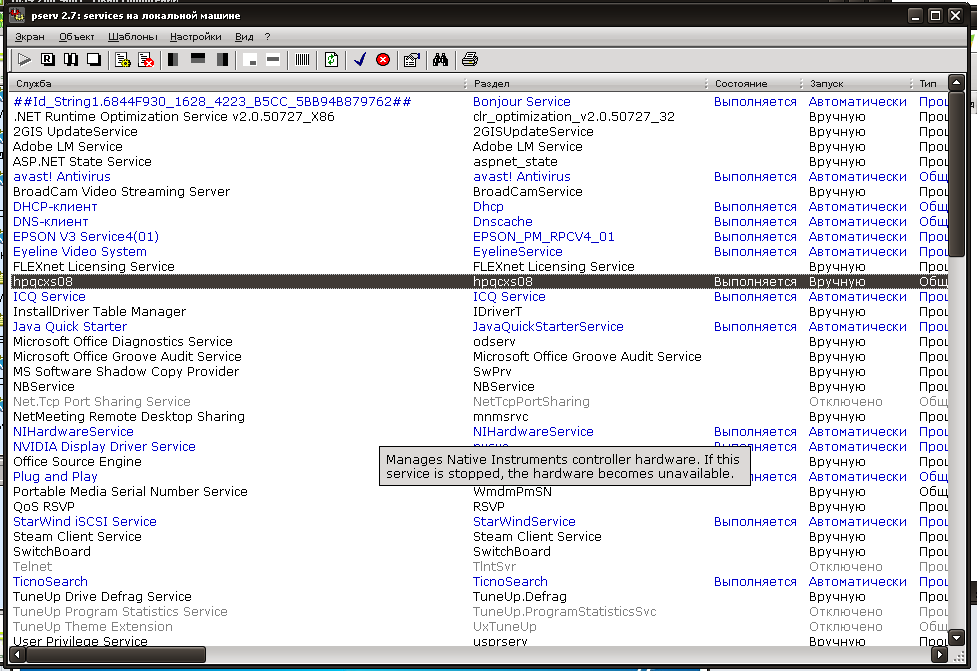This screenshot has height=671, width=977.
Task: Click the vertical scrollbar down arrow
Action: point(956,637)
